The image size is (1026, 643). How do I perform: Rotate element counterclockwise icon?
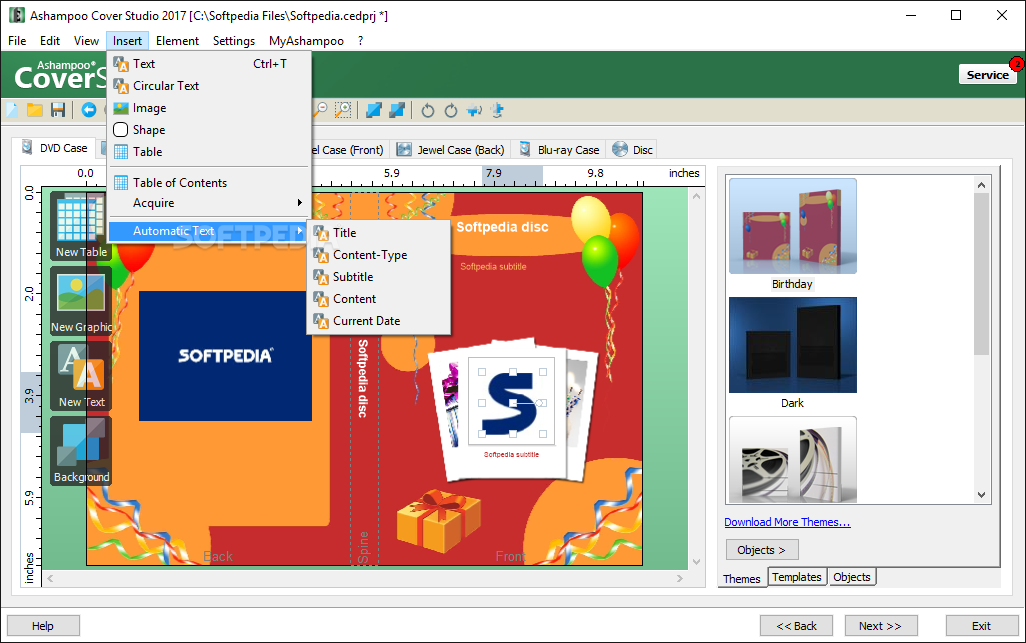click(x=428, y=111)
